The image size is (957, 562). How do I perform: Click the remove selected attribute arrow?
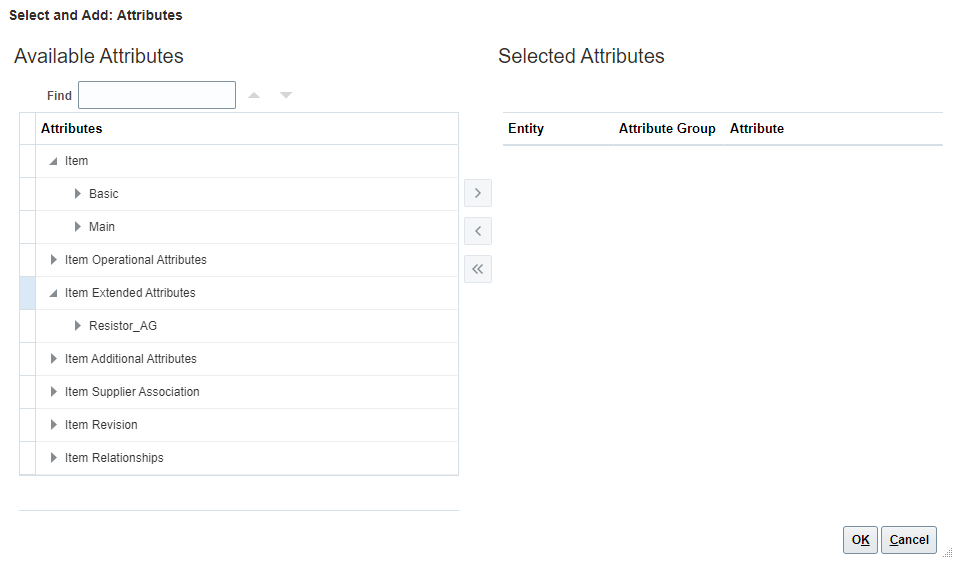478,231
